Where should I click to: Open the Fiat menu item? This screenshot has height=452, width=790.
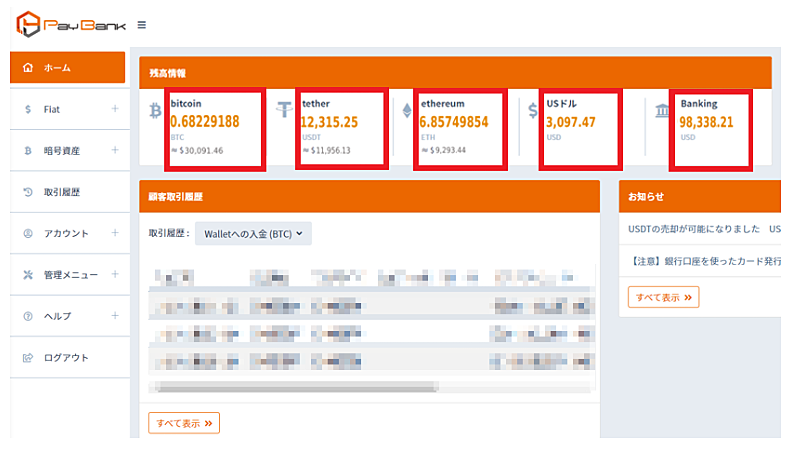pos(70,109)
